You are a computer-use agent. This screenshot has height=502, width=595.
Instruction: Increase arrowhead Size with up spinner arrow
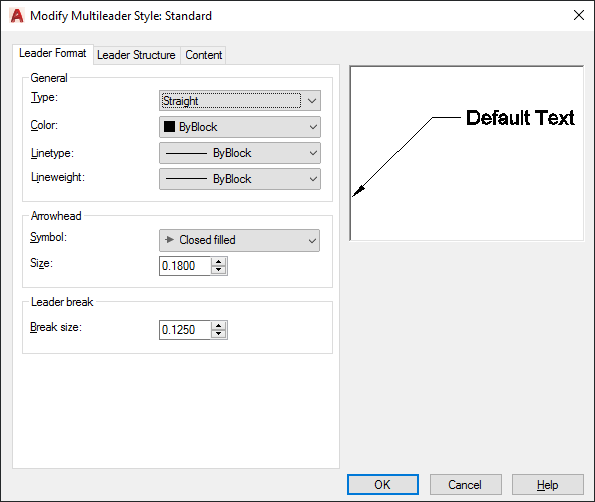218,261
